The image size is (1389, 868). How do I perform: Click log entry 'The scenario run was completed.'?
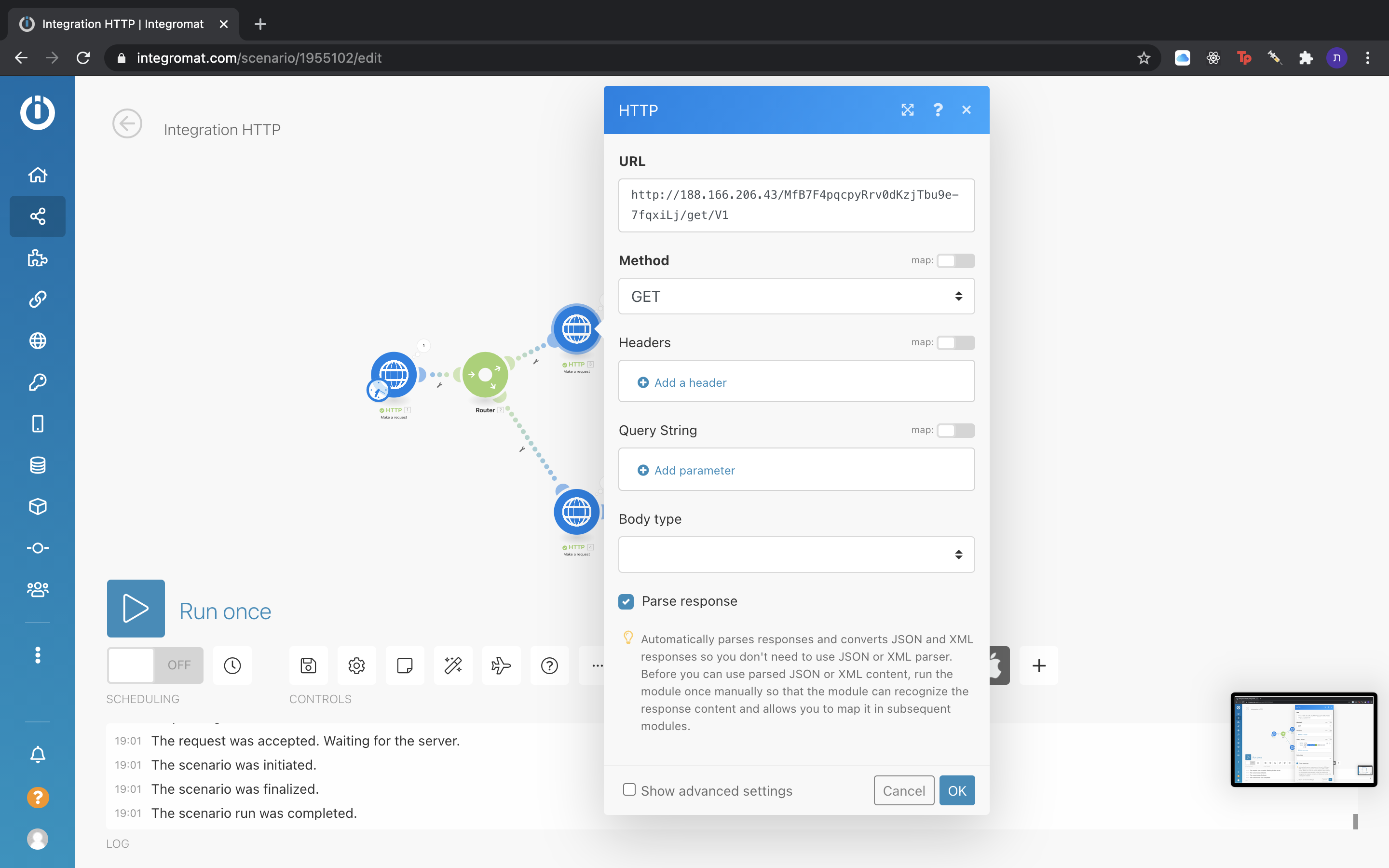point(254,813)
